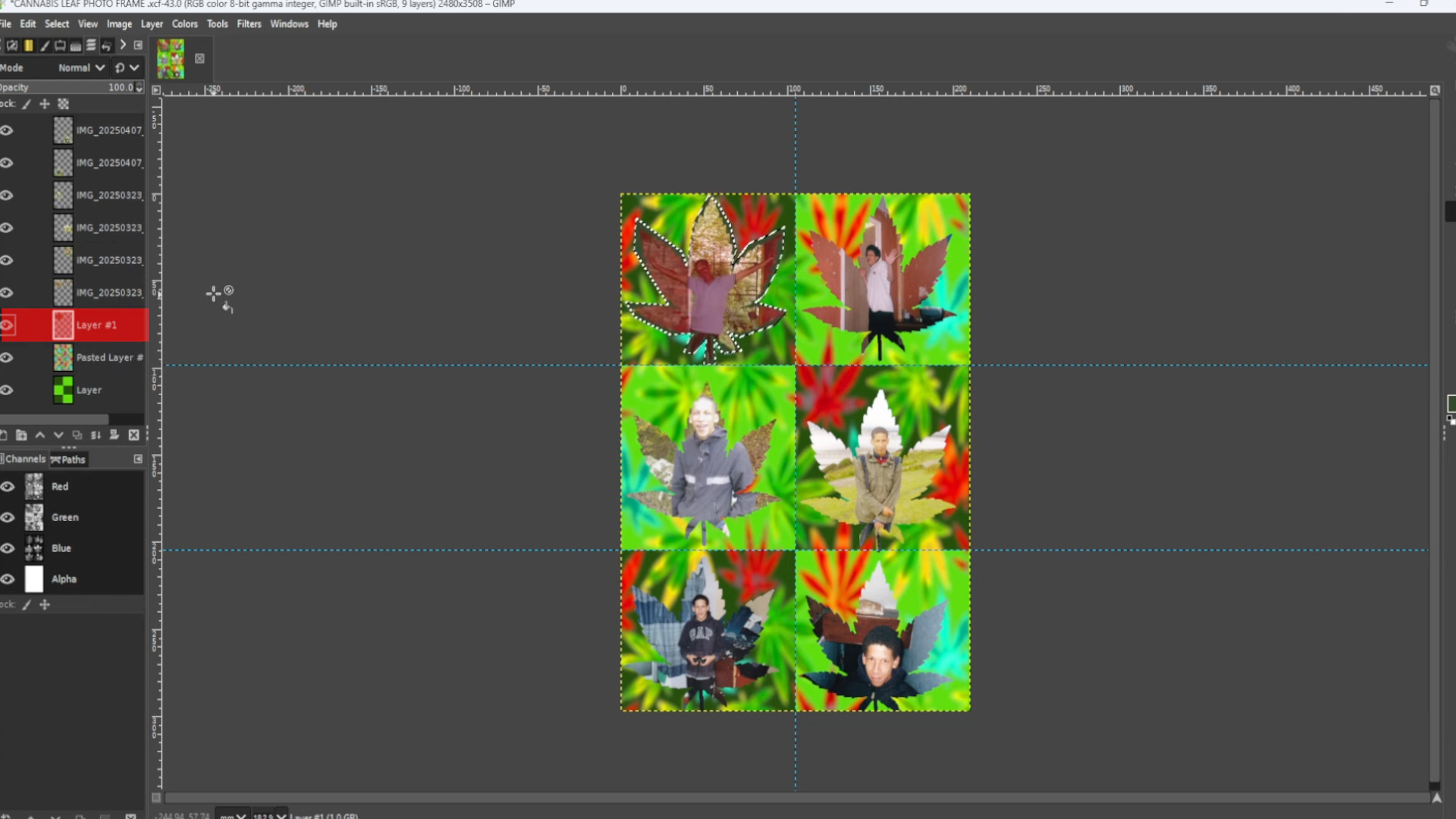Image resolution: width=1456 pixels, height=819 pixels.
Task: Toggle lock alpha channel
Action: [64, 104]
